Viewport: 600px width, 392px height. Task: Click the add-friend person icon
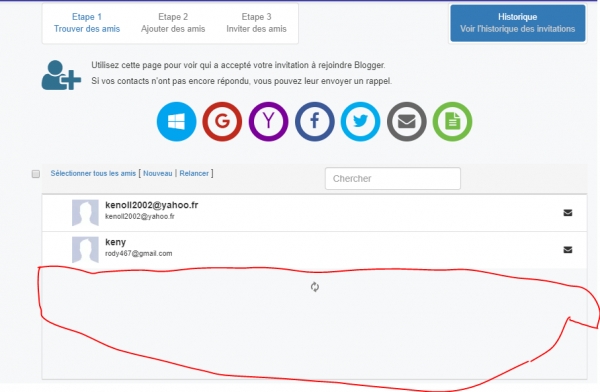click(61, 75)
